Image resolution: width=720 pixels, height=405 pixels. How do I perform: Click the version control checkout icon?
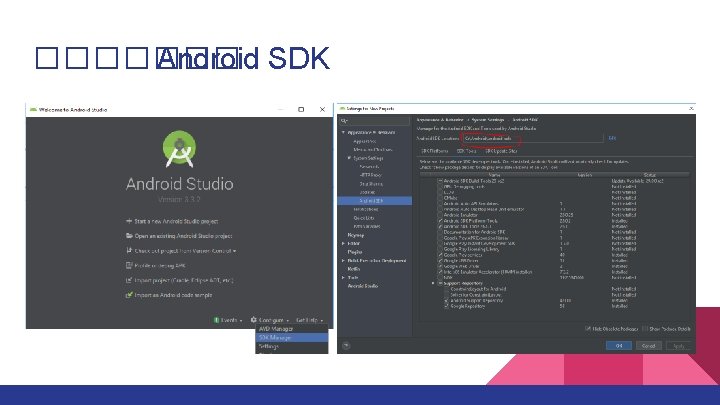(x=129, y=251)
